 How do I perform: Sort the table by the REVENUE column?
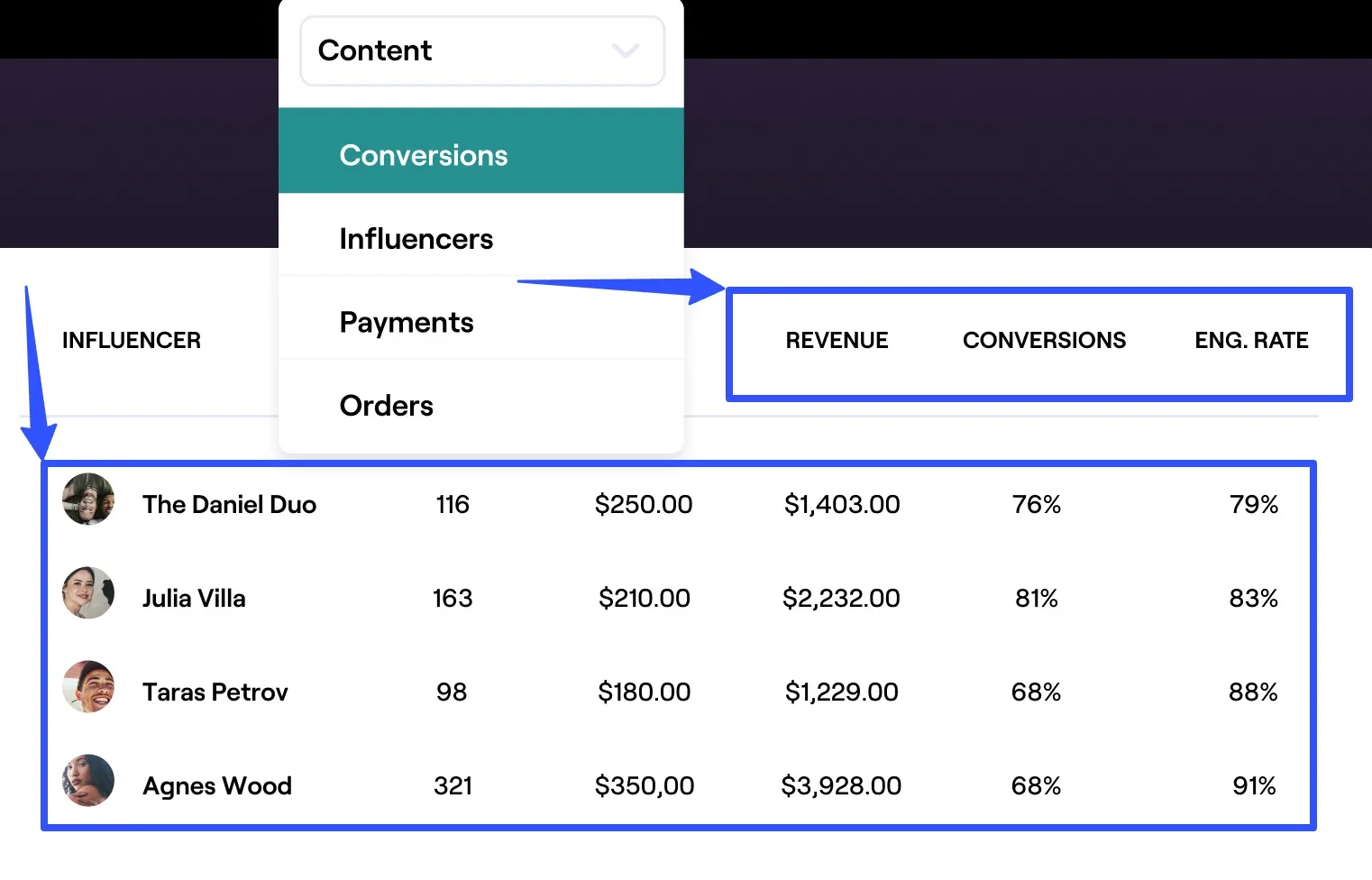(x=837, y=340)
